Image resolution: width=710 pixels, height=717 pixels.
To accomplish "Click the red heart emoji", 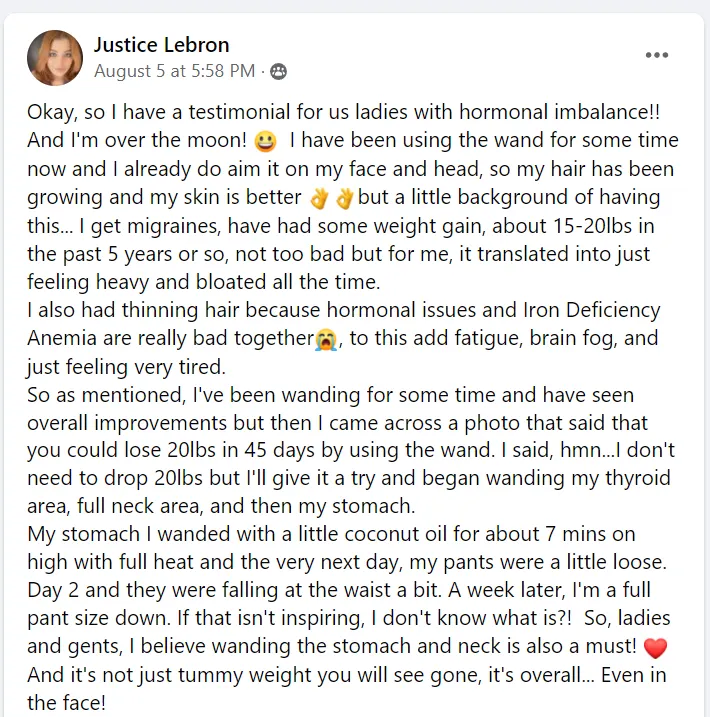I will coord(655,648).
